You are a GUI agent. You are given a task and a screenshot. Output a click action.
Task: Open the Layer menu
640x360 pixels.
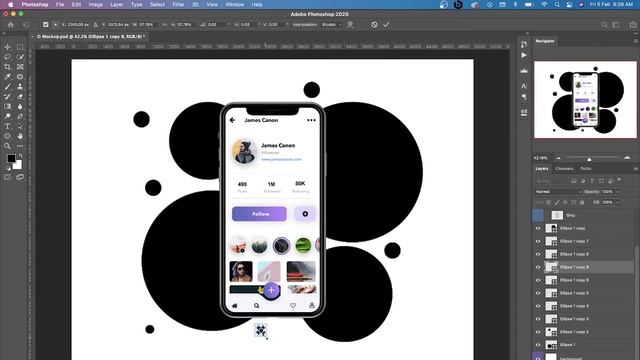tap(116, 4)
